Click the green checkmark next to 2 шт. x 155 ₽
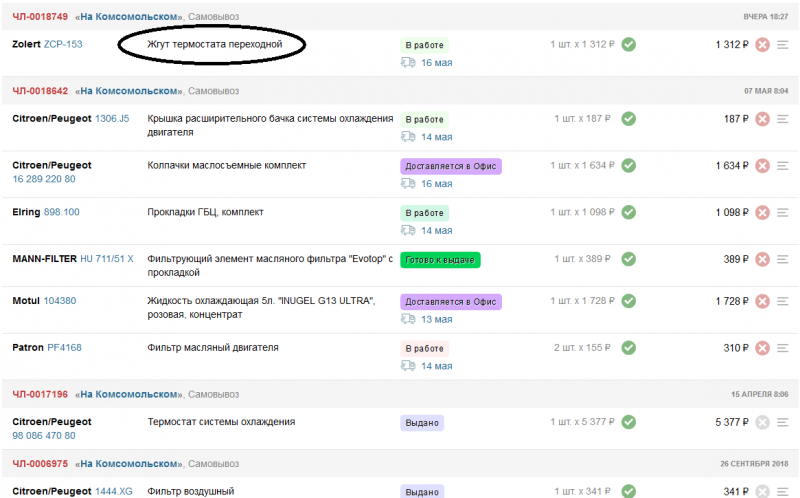Screen dimensions: 800x498 click(629, 348)
